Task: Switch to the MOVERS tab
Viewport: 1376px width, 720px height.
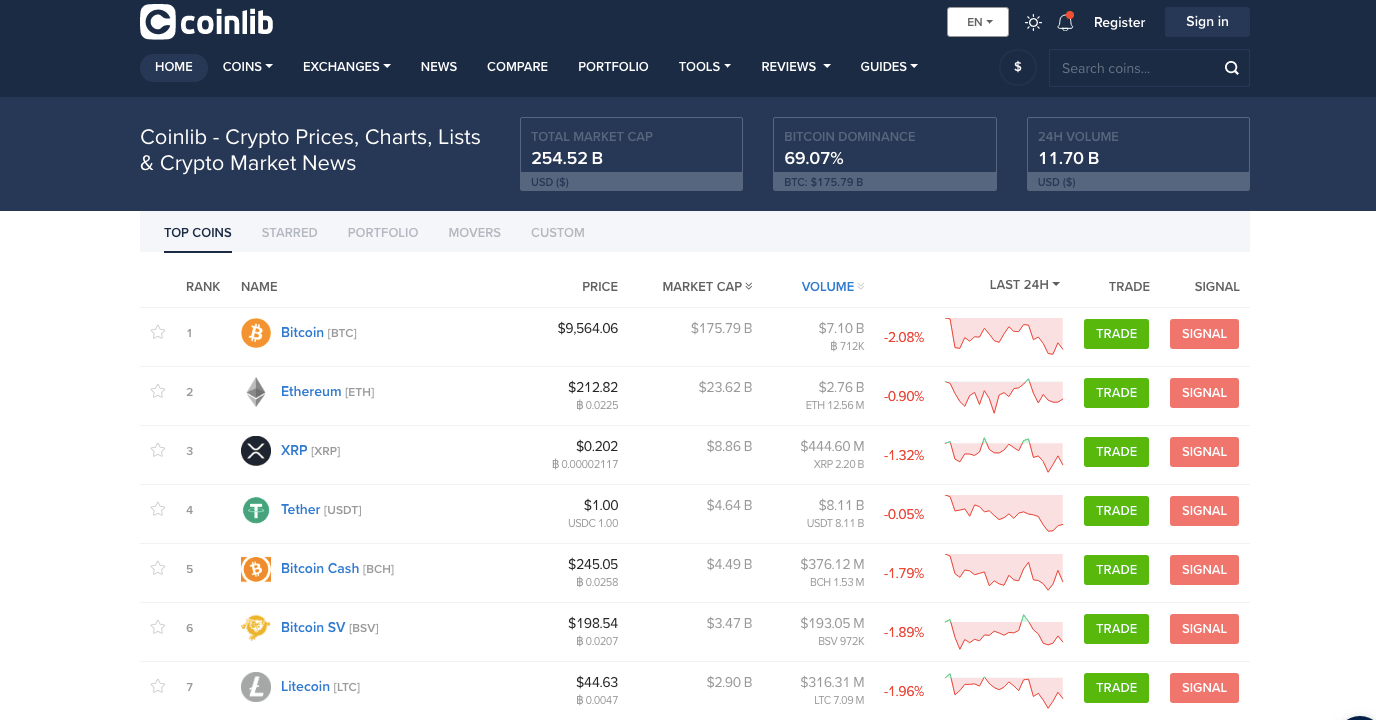Action: click(x=474, y=232)
